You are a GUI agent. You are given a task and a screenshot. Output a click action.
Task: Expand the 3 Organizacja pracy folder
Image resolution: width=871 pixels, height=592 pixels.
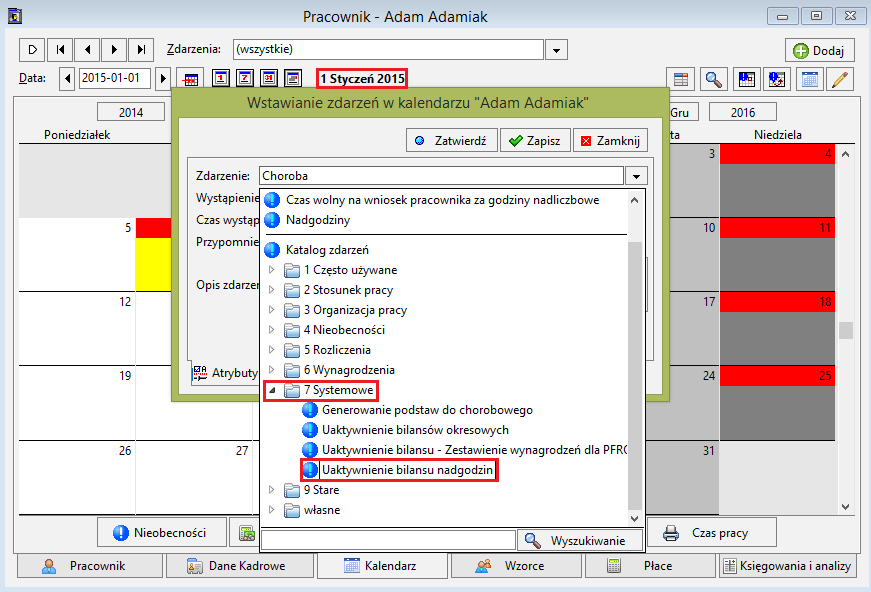tap(272, 310)
